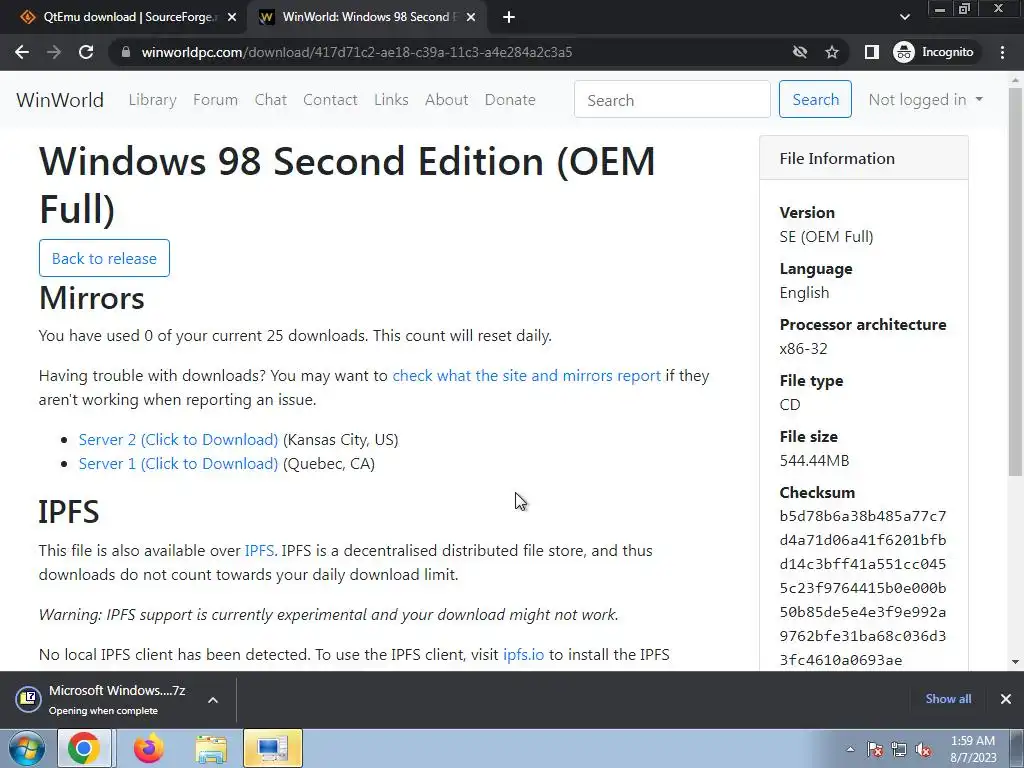
Task: Click the computer monitor taskbar app
Action: [272, 748]
